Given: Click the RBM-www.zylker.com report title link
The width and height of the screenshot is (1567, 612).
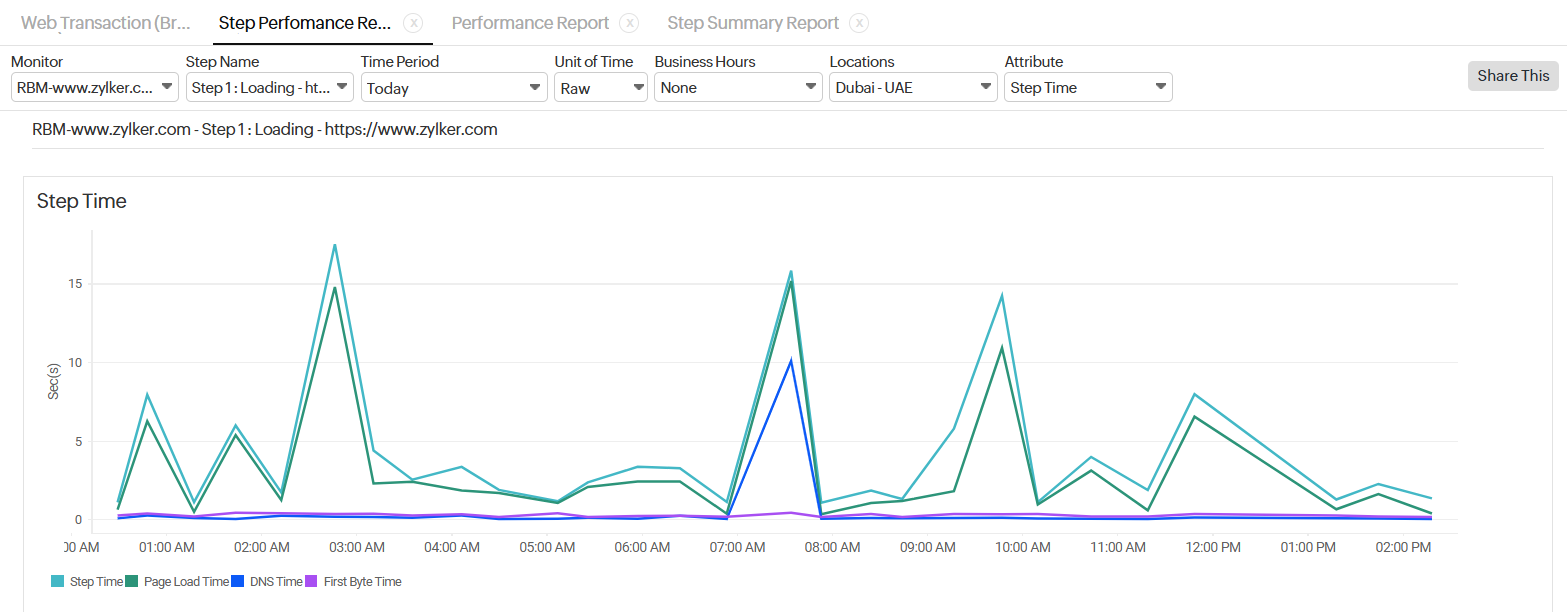Looking at the screenshot, I should click(x=265, y=128).
